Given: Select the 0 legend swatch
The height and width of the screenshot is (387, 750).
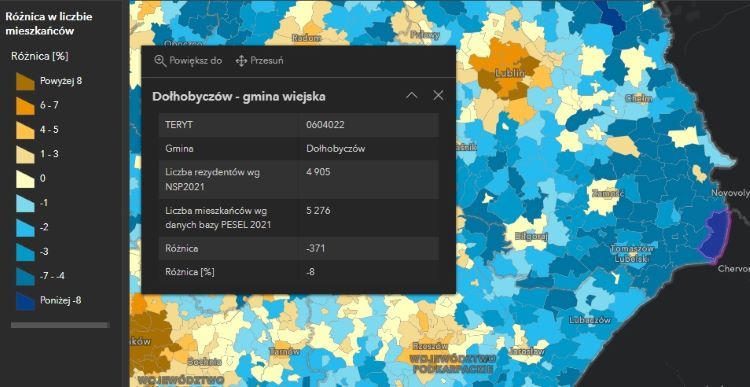Looking at the screenshot, I should click(25, 179).
